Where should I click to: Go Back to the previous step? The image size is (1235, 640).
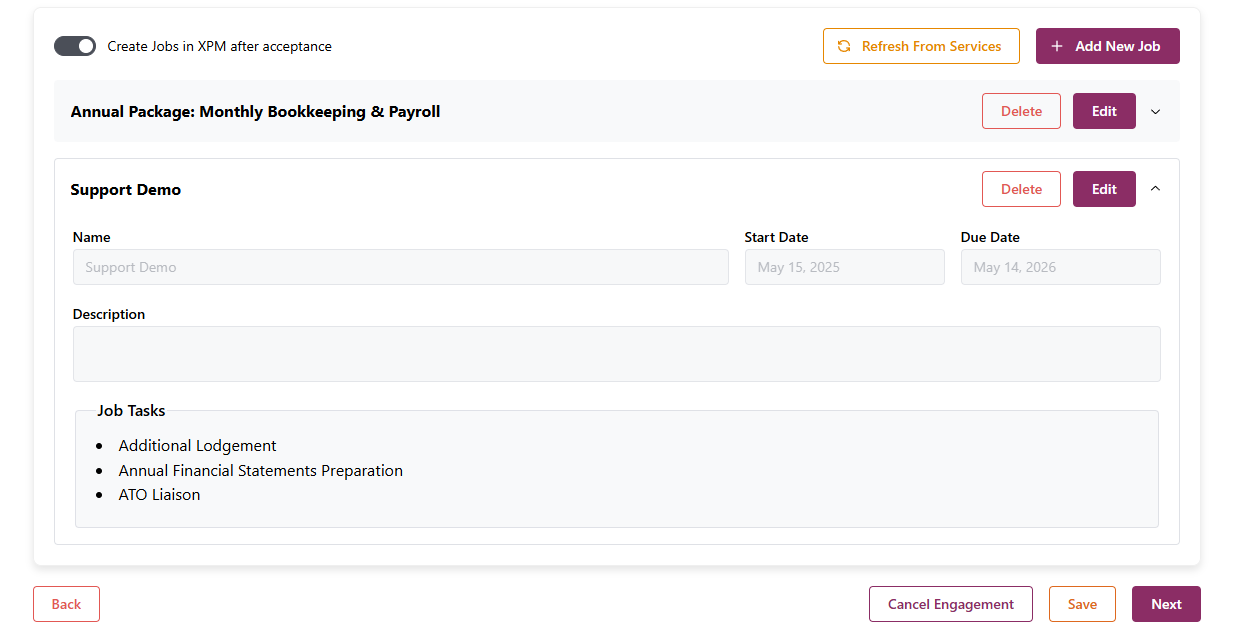pyautogui.click(x=66, y=604)
